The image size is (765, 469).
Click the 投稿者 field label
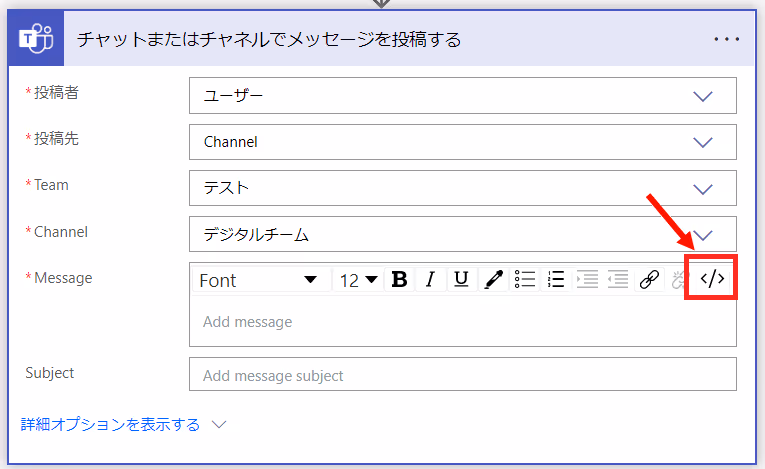tap(56, 92)
